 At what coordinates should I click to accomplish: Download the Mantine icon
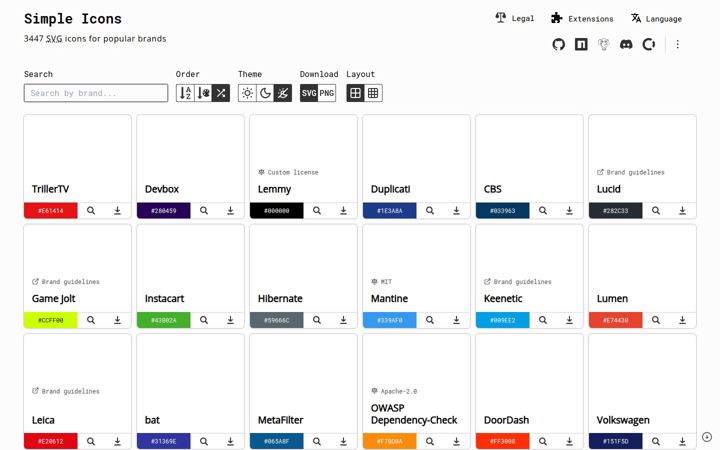[x=456, y=320]
